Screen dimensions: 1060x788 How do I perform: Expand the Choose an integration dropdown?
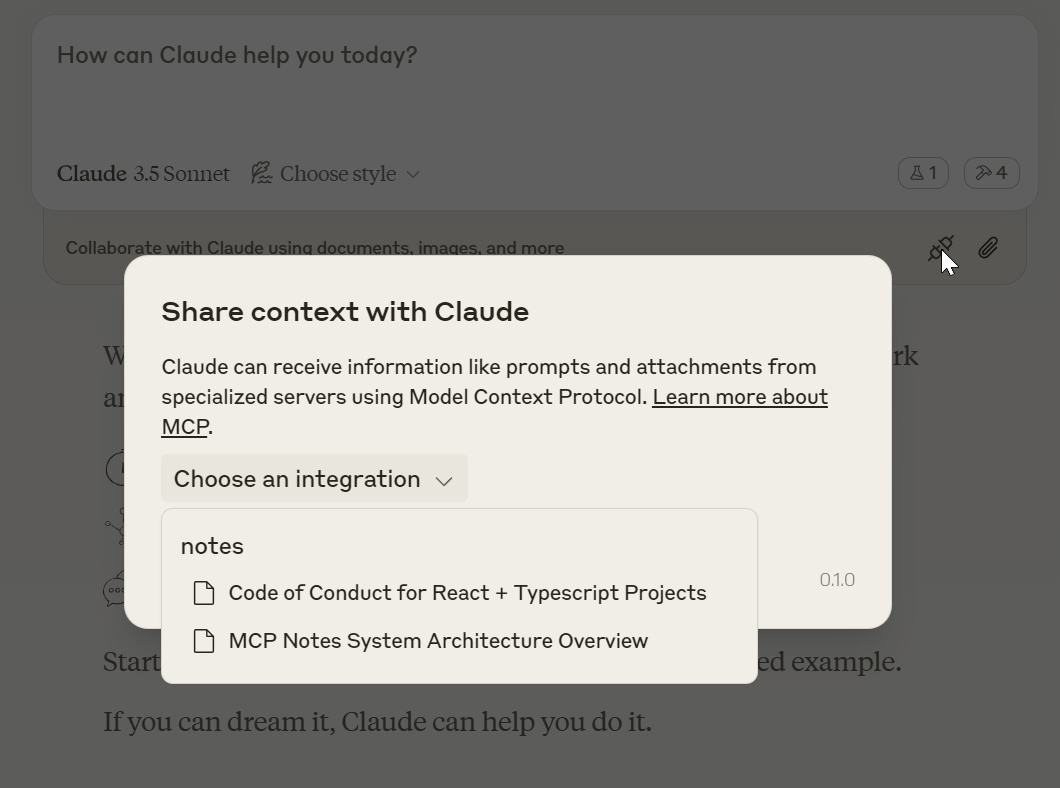pos(313,478)
